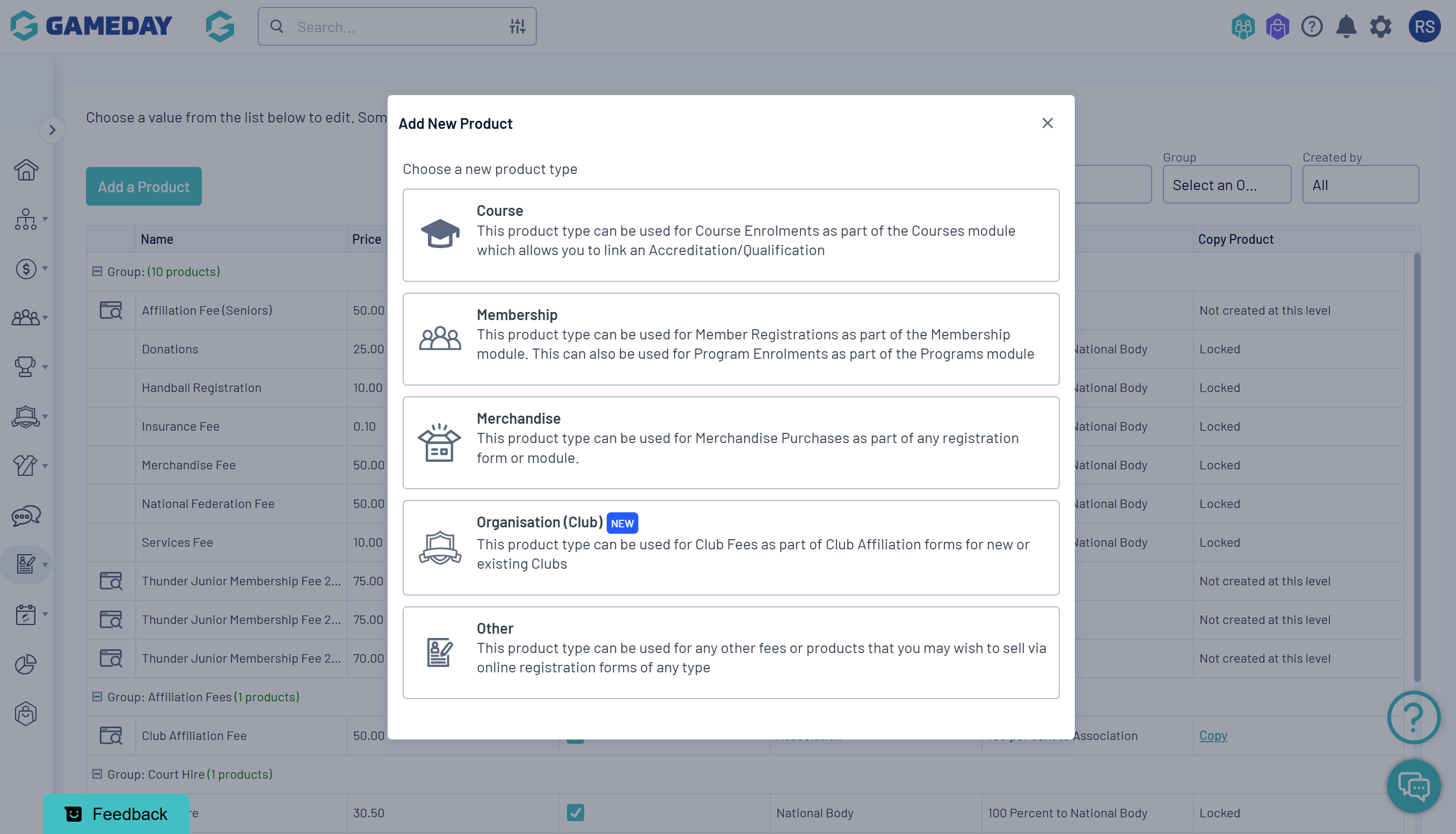Open the notifications bell
Image resolution: width=1456 pixels, height=834 pixels.
[1345, 26]
